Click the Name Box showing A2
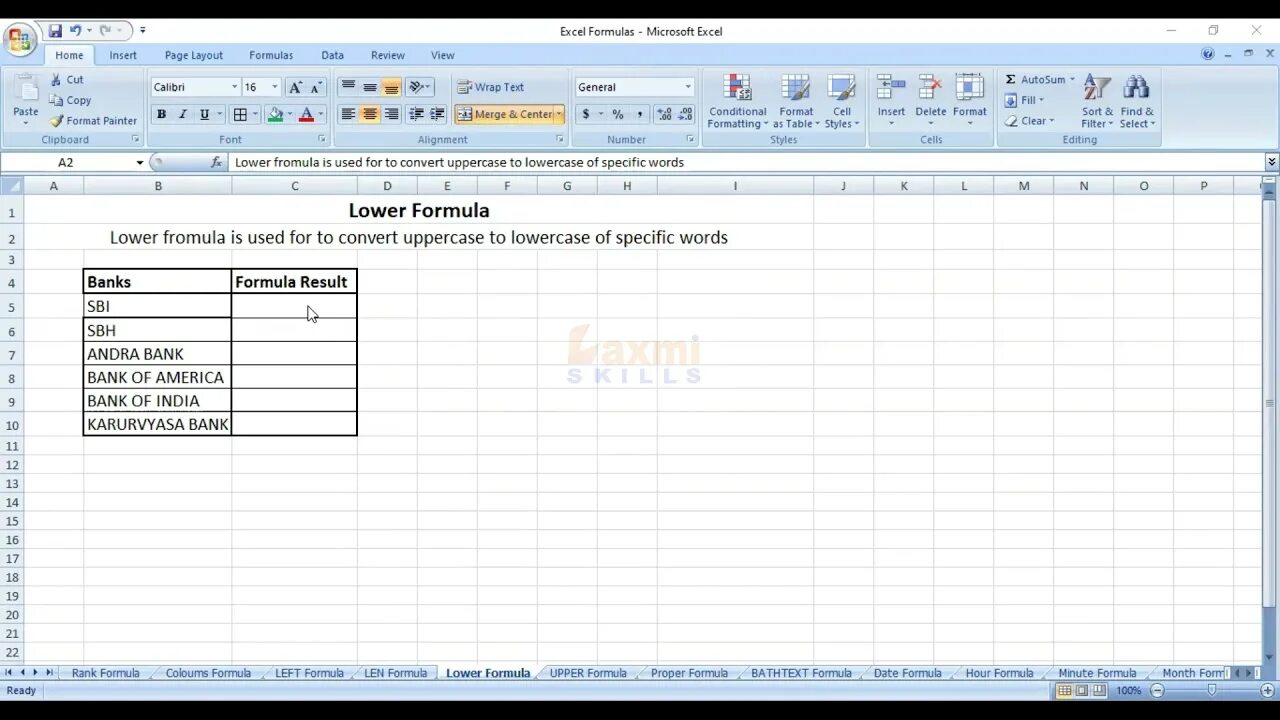 [x=66, y=162]
